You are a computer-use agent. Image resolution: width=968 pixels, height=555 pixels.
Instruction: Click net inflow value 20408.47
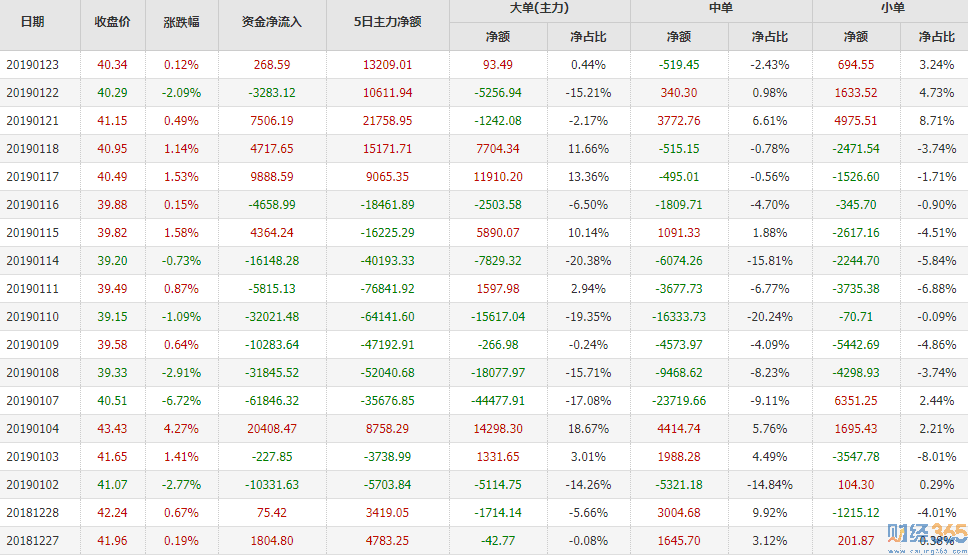[272, 428]
